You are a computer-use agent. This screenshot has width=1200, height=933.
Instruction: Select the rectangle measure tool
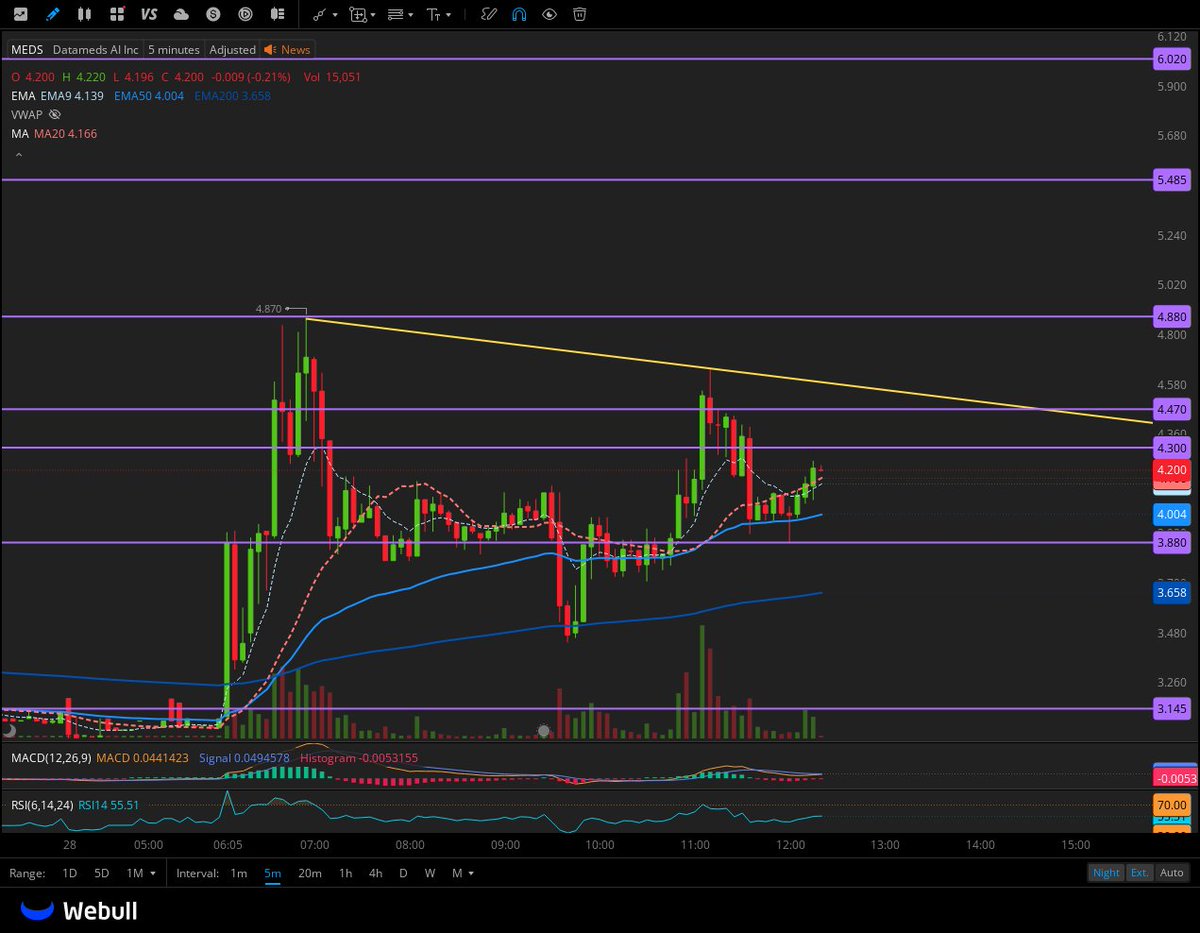357,14
